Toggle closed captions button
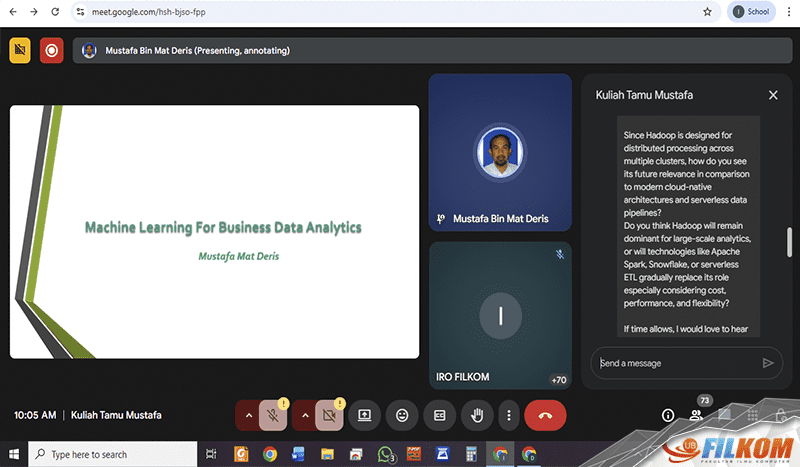 (x=440, y=414)
